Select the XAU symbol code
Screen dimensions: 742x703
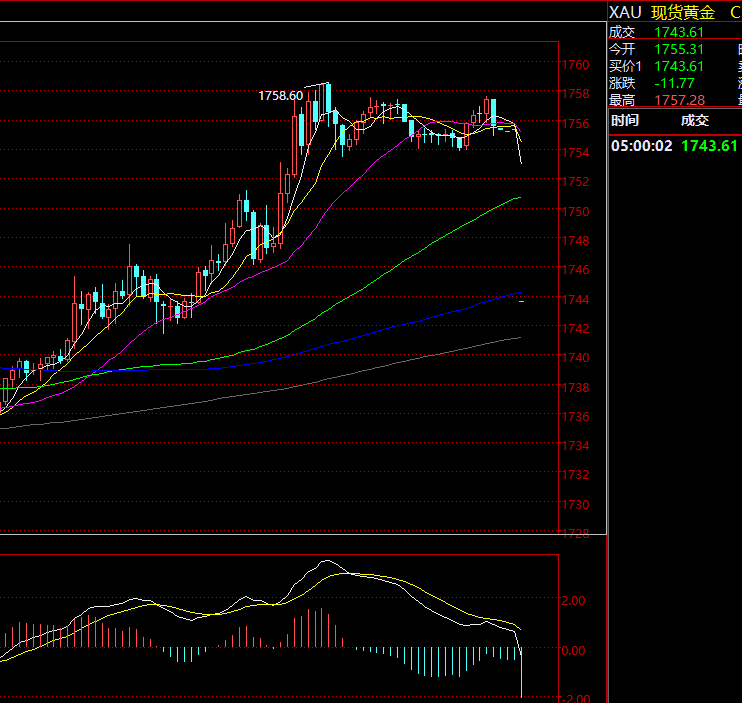(625, 12)
